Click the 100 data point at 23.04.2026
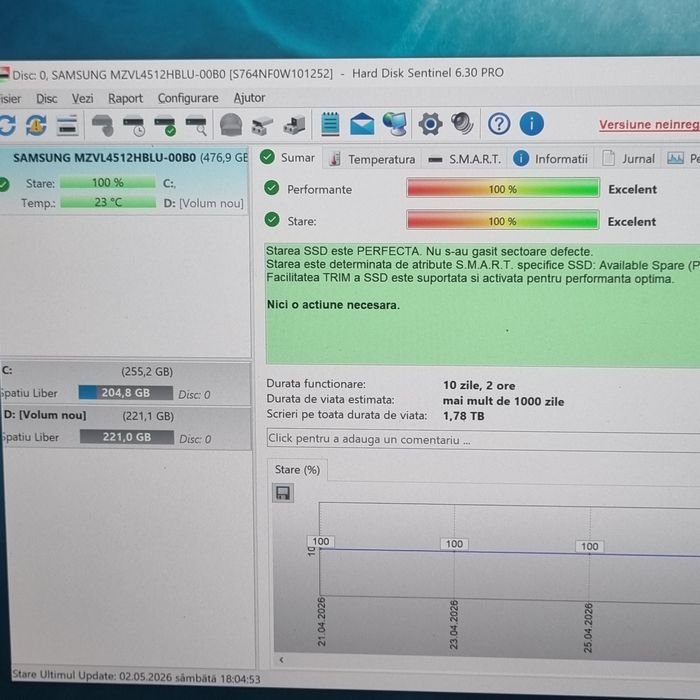Screen dimensions: 700x700 coord(454,544)
